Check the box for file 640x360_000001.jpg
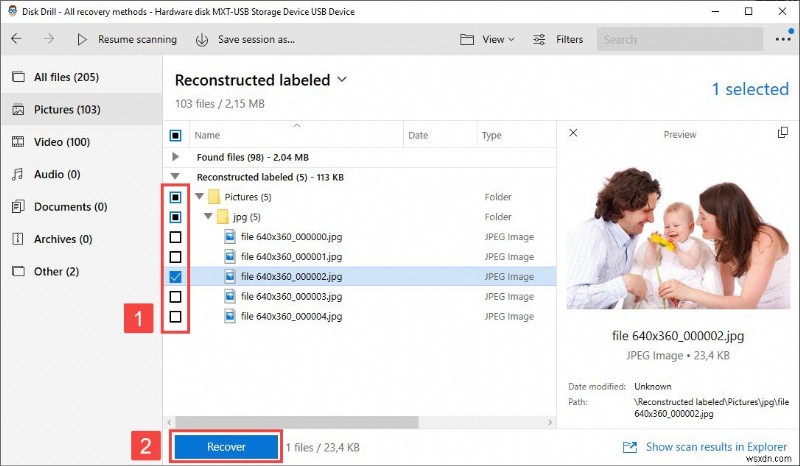Screen dimensions: 800x466 pos(175,257)
